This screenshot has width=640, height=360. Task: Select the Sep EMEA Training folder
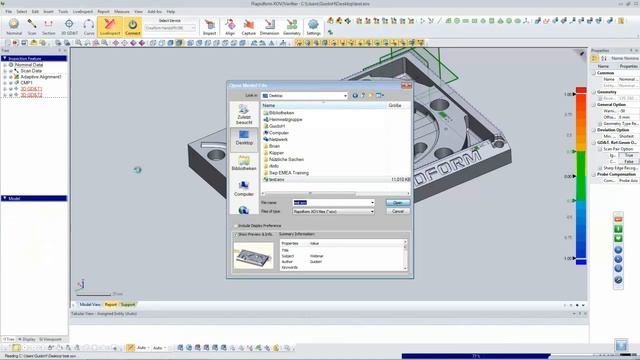coord(289,173)
